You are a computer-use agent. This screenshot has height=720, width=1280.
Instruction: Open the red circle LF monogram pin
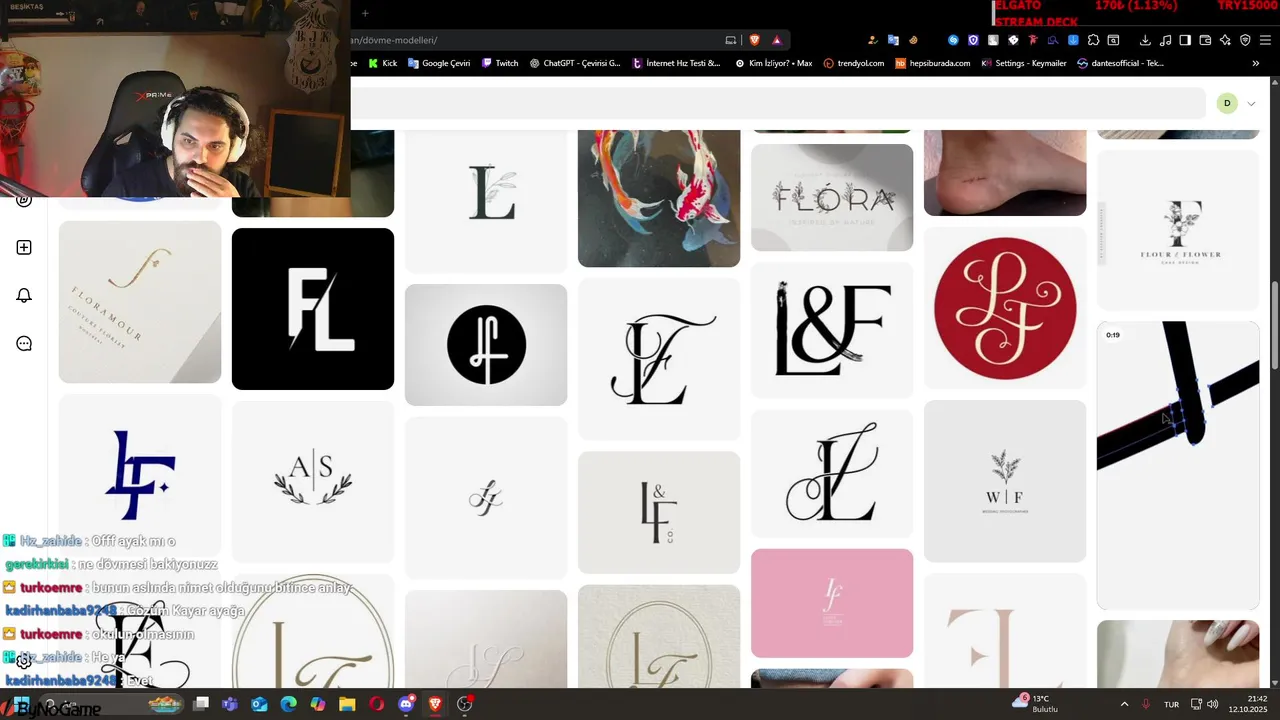point(1005,308)
